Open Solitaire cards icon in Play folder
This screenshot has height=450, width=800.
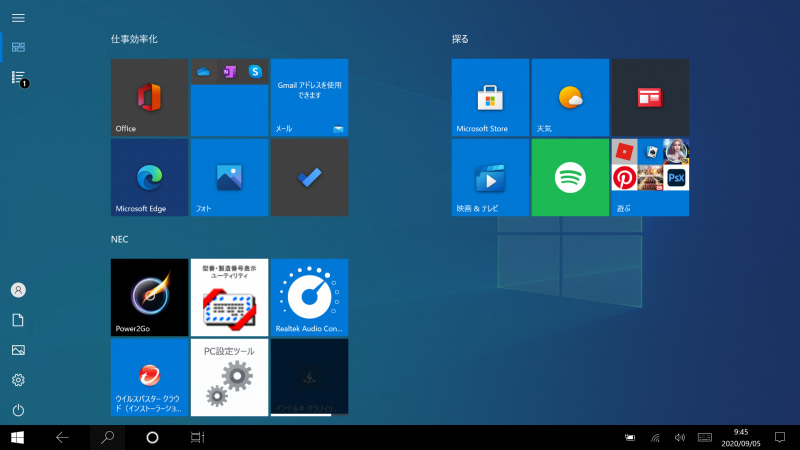(651, 152)
